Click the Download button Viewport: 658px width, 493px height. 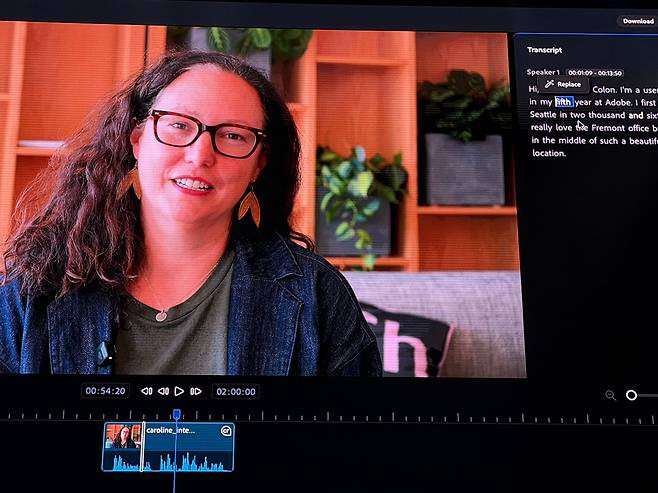coord(637,20)
